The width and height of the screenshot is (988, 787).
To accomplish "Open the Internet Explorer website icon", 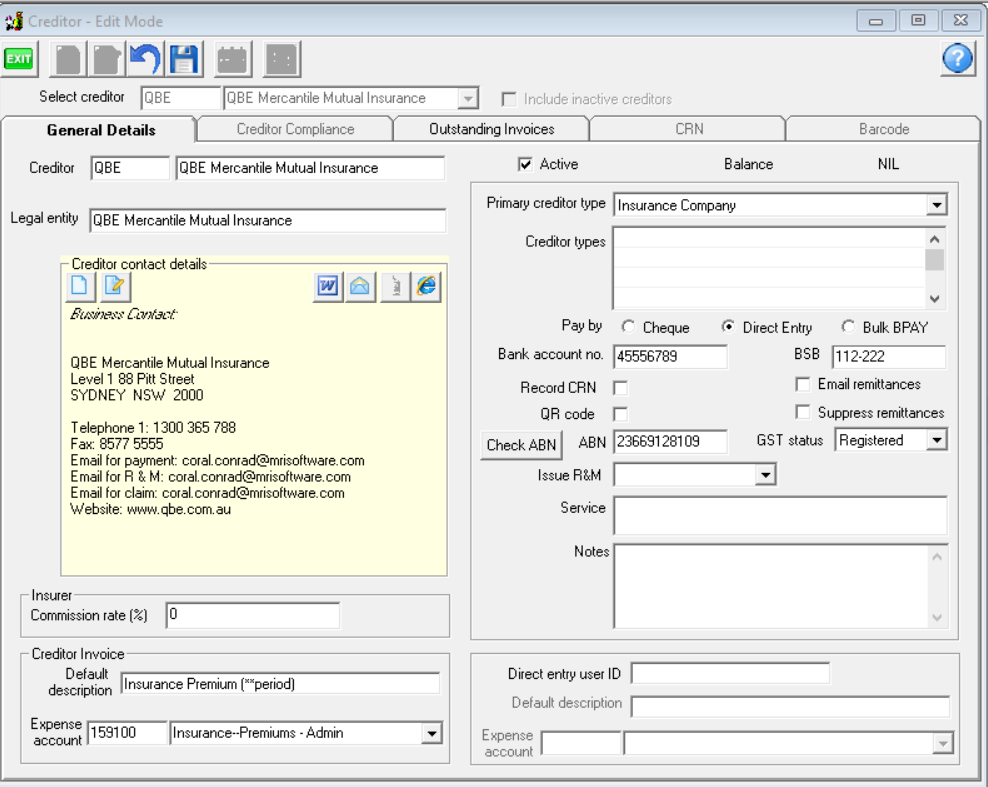I will pyautogui.click(x=427, y=287).
